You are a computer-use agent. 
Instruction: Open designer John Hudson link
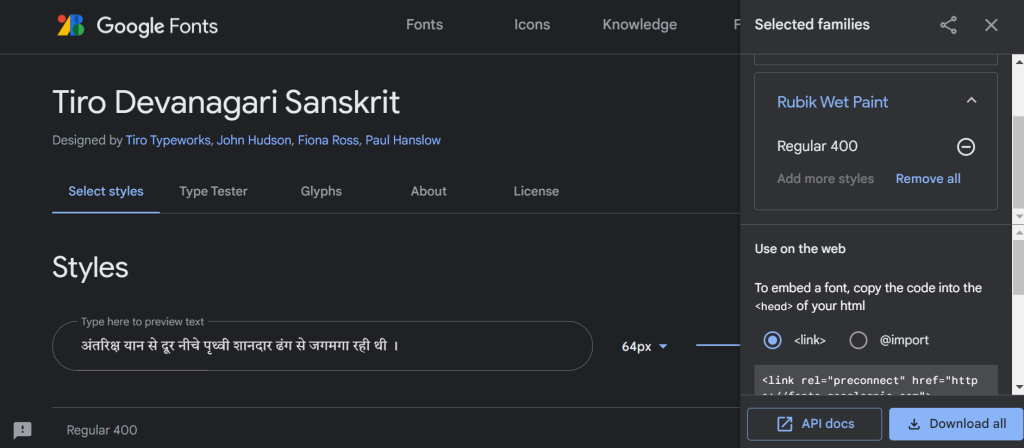click(254, 140)
